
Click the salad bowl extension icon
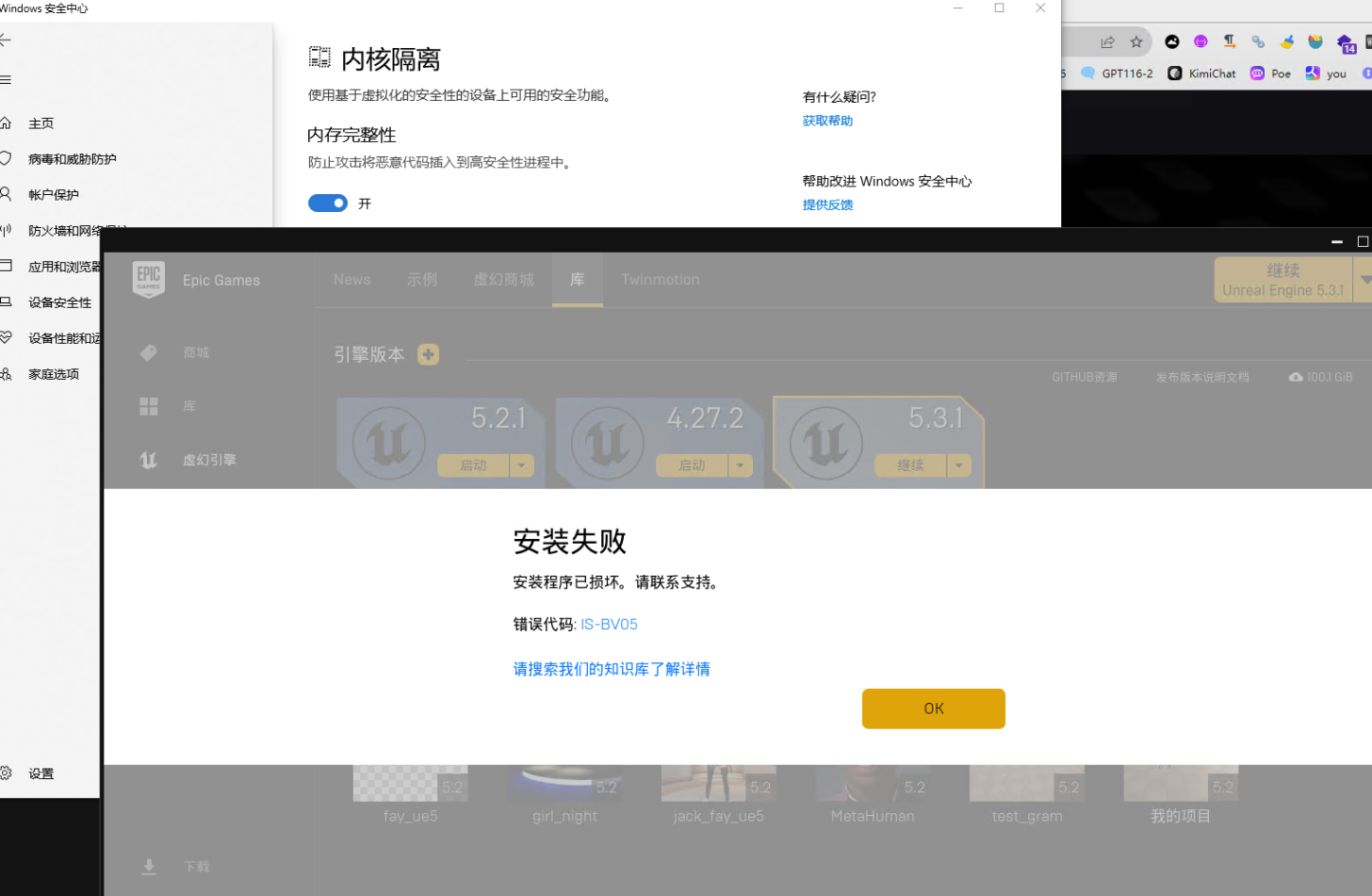point(1315,41)
